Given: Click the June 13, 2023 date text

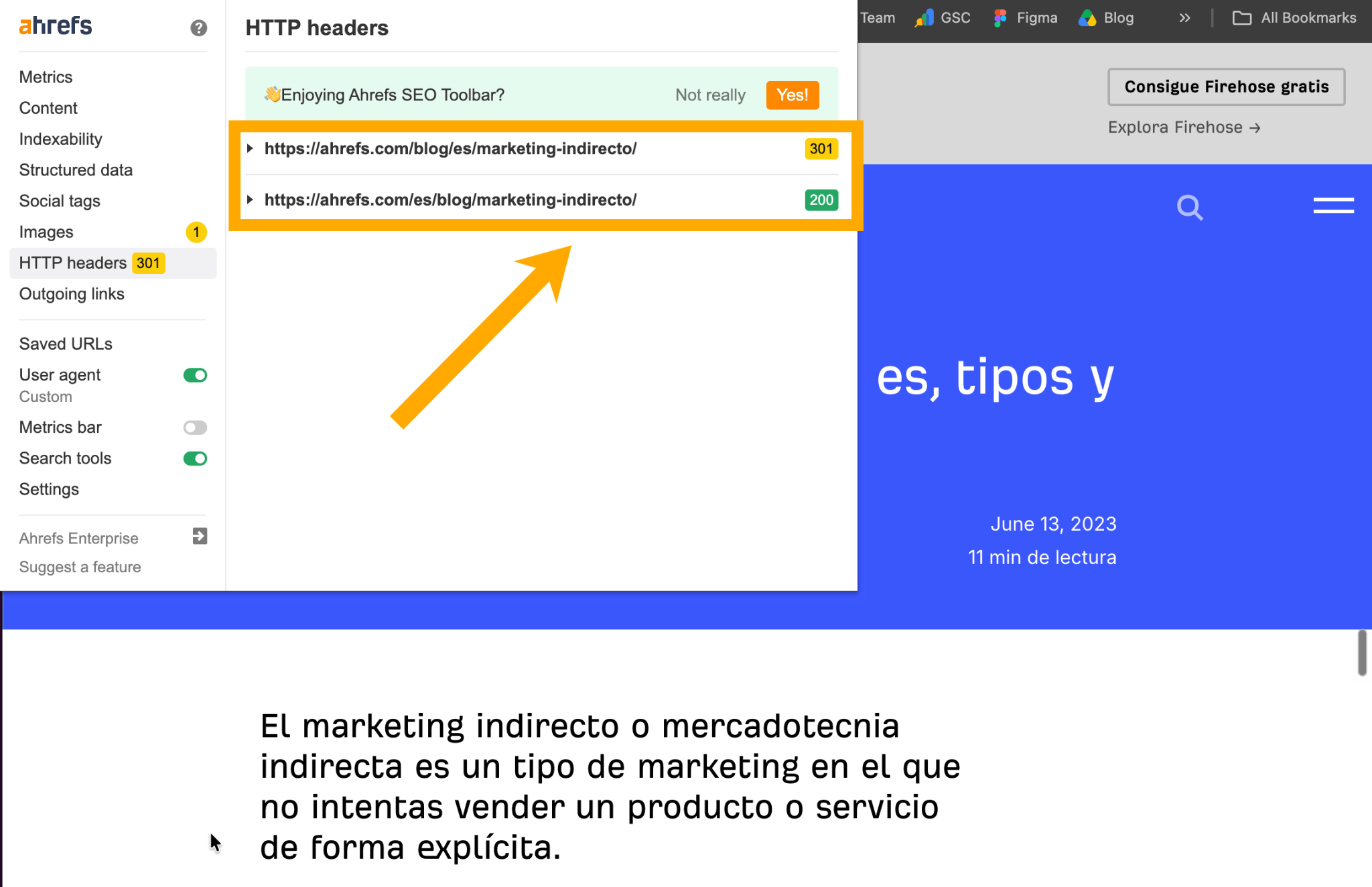Looking at the screenshot, I should pyautogui.click(x=1053, y=524).
